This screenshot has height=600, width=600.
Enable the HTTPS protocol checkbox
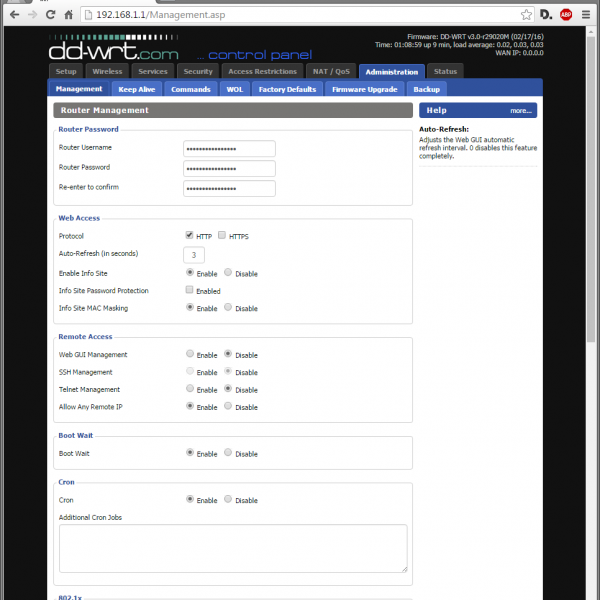(x=222, y=235)
